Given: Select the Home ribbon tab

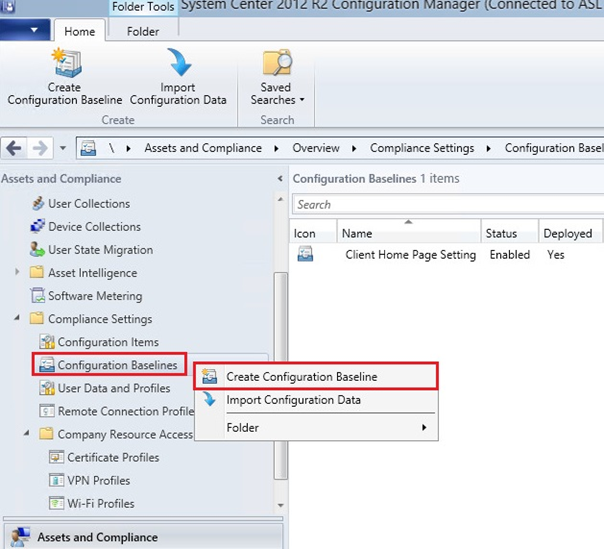Looking at the screenshot, I should coord(79,31).
